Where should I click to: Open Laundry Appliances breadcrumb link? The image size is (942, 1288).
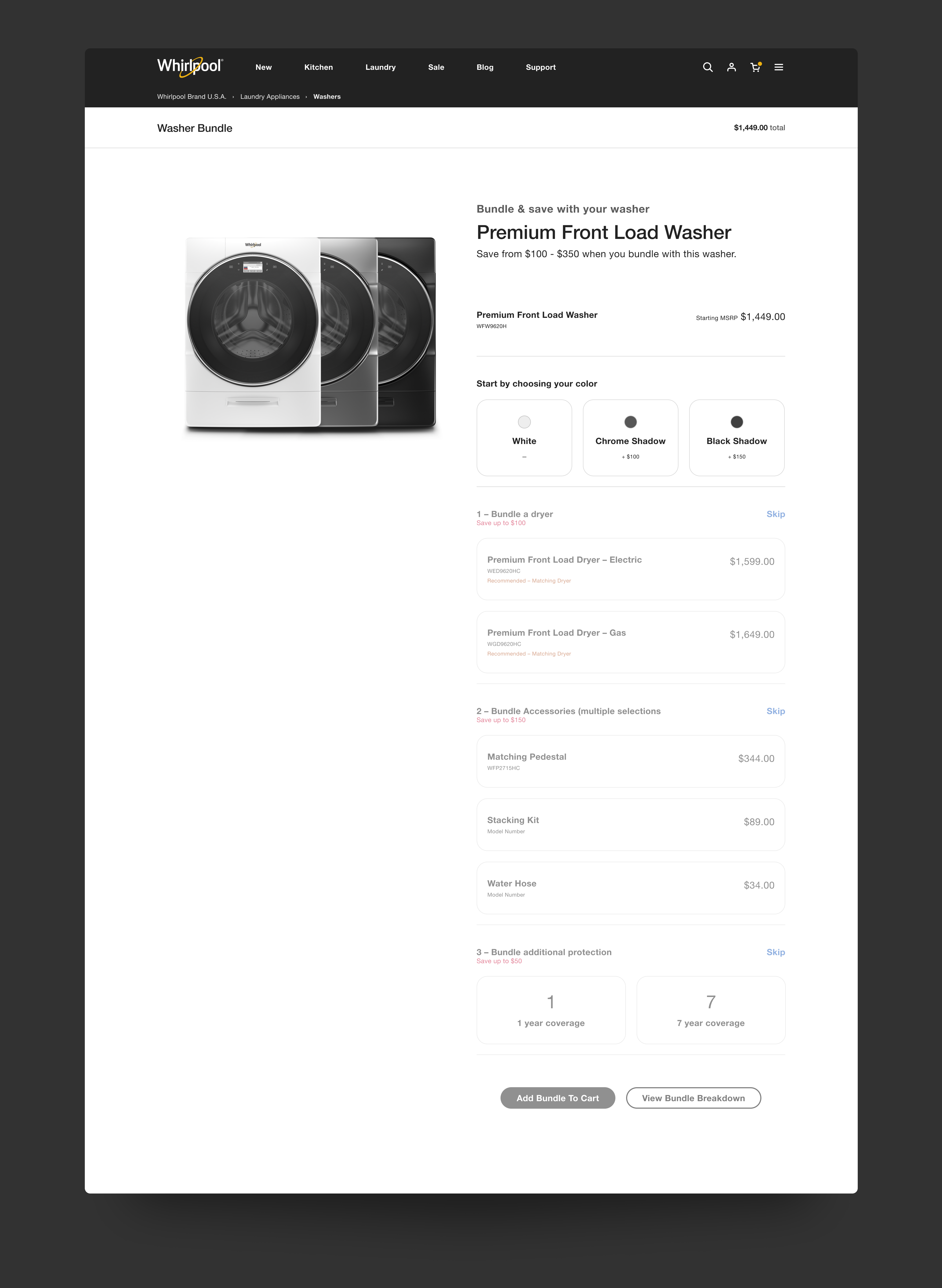[270, 97]
